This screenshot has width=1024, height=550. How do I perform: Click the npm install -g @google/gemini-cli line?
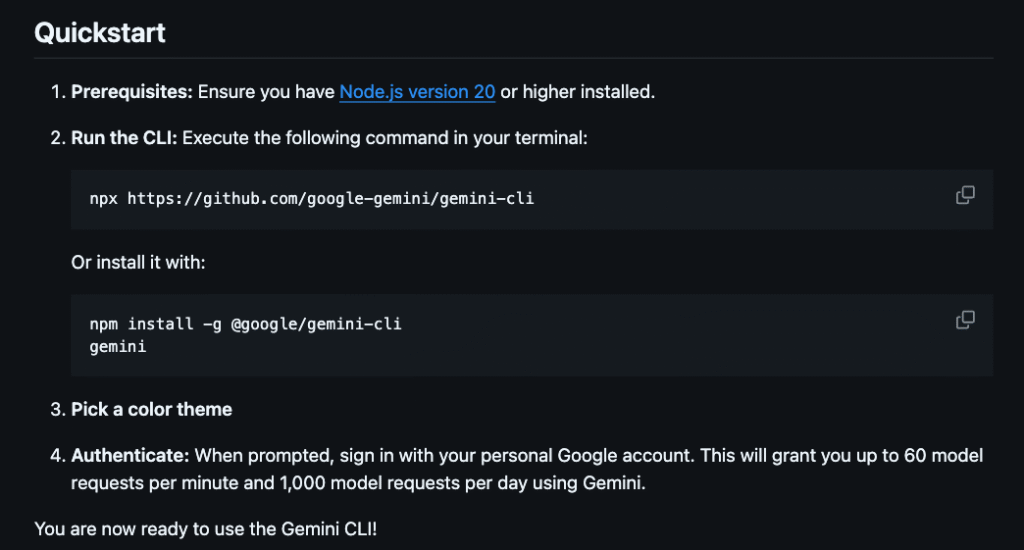[x=246, y=324]
